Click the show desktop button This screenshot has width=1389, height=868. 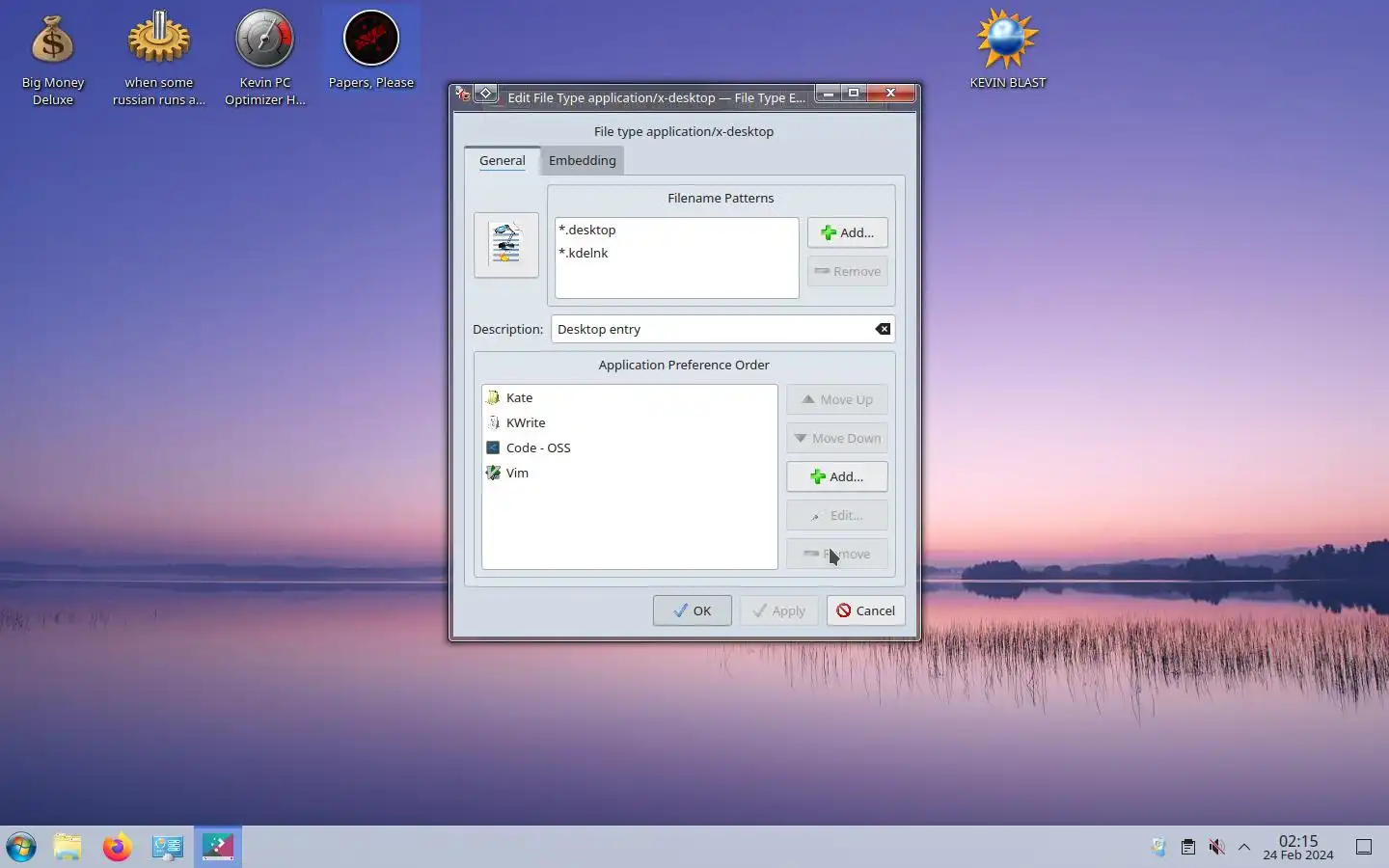(1364, 847)
